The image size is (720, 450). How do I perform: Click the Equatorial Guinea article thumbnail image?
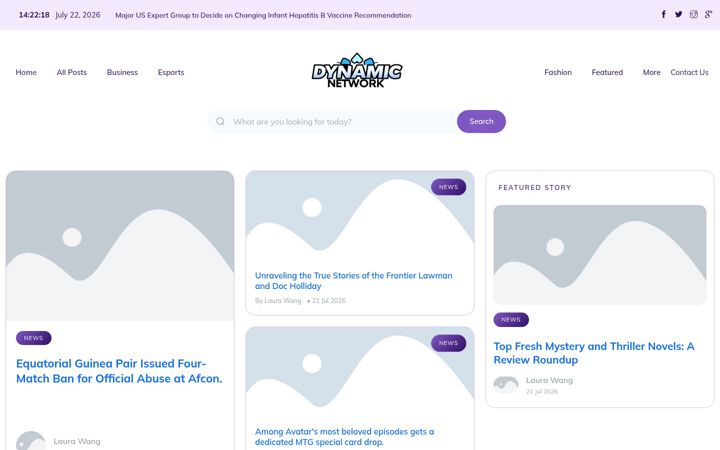(x=120, y=246)
